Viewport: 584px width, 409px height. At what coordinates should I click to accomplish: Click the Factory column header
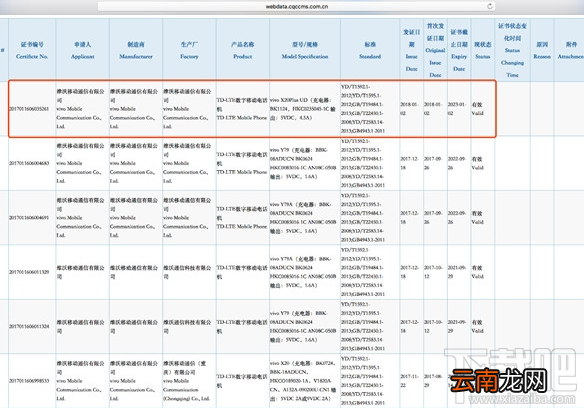coord(189,50)
